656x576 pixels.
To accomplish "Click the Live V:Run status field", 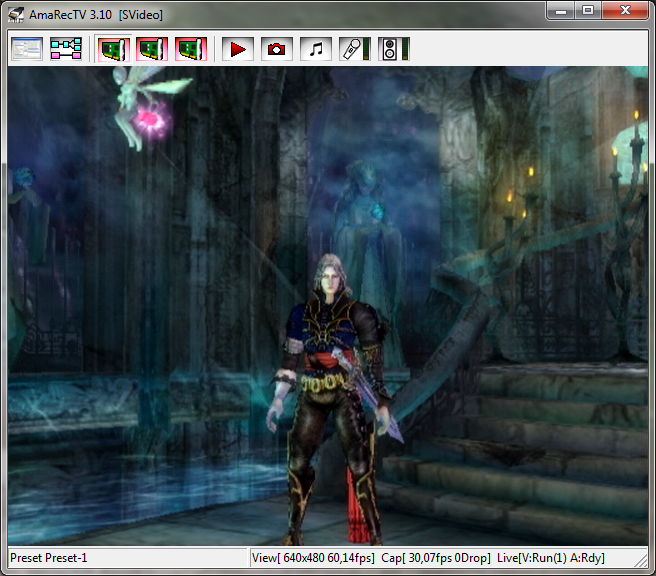I will coord(551,558).
